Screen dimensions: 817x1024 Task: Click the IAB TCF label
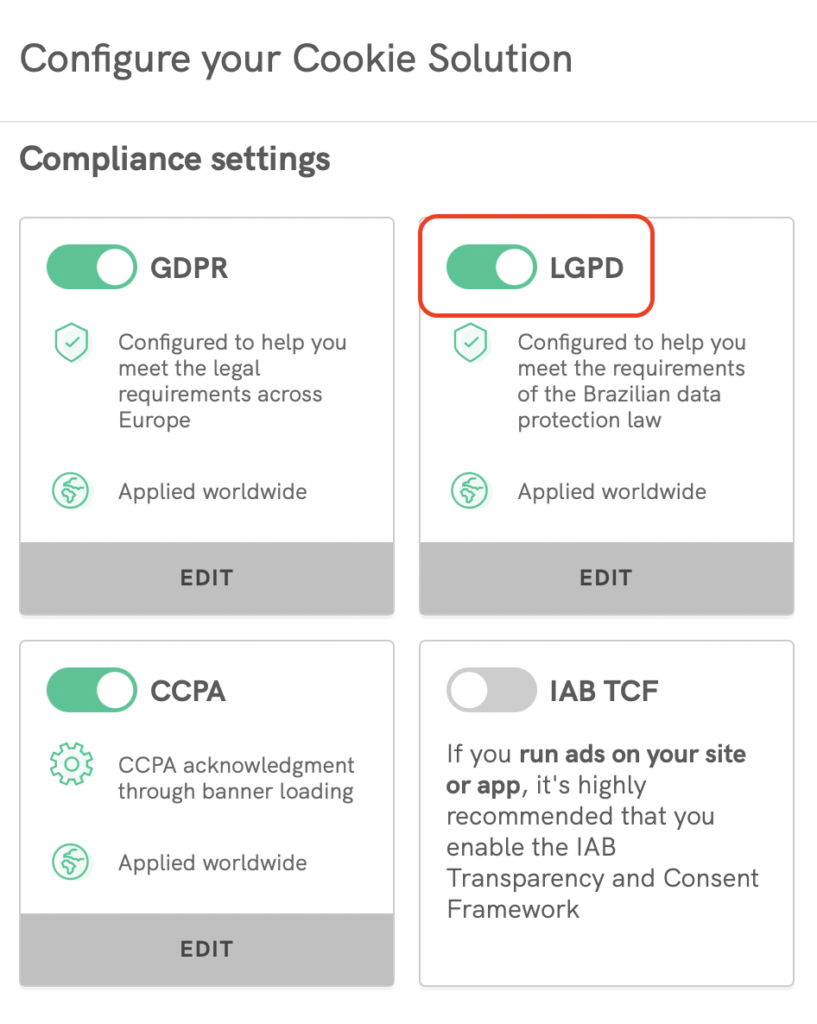coord(604,692)
